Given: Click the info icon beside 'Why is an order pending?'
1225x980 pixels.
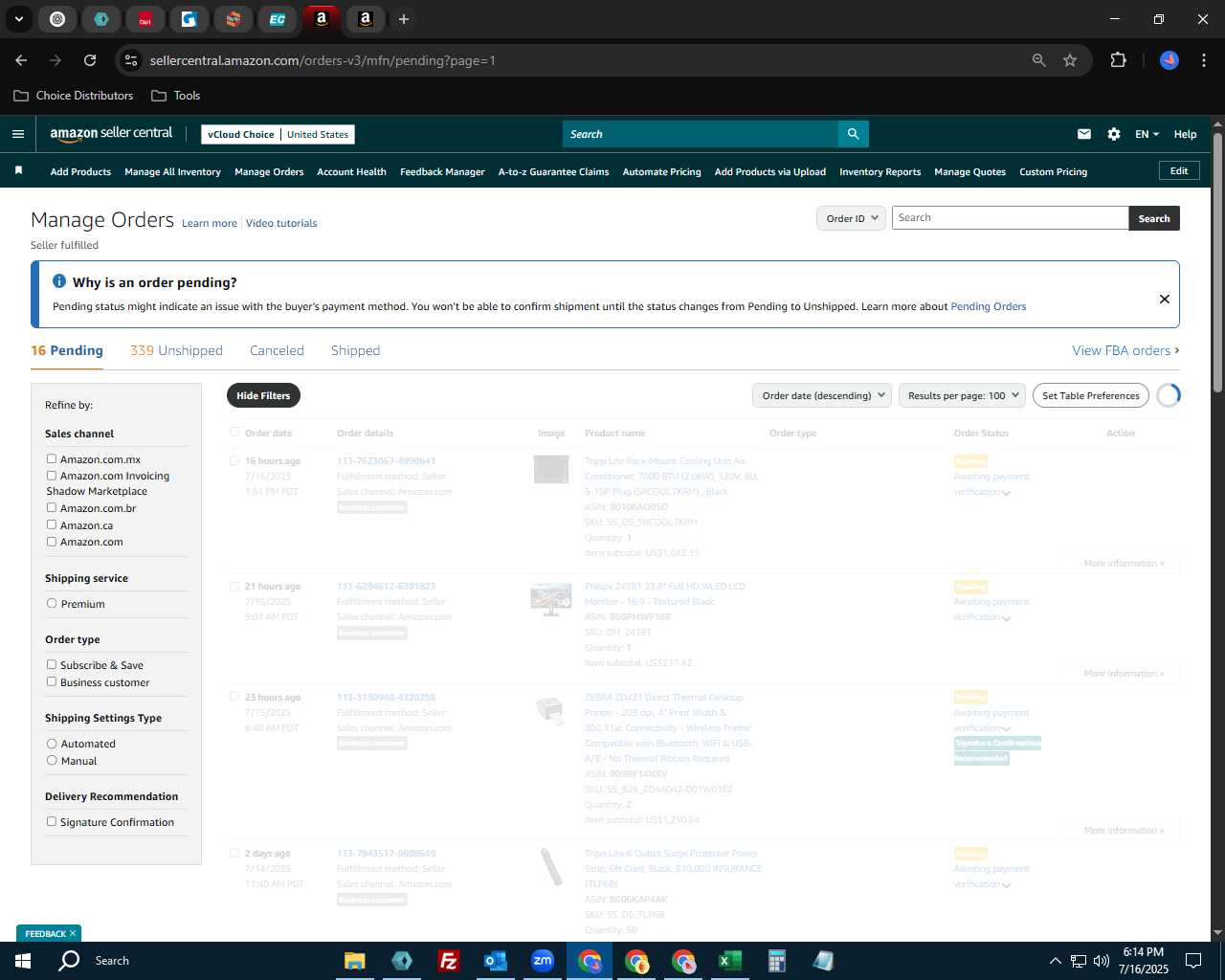Looking at the screenshot, I should tap(59, 281).
